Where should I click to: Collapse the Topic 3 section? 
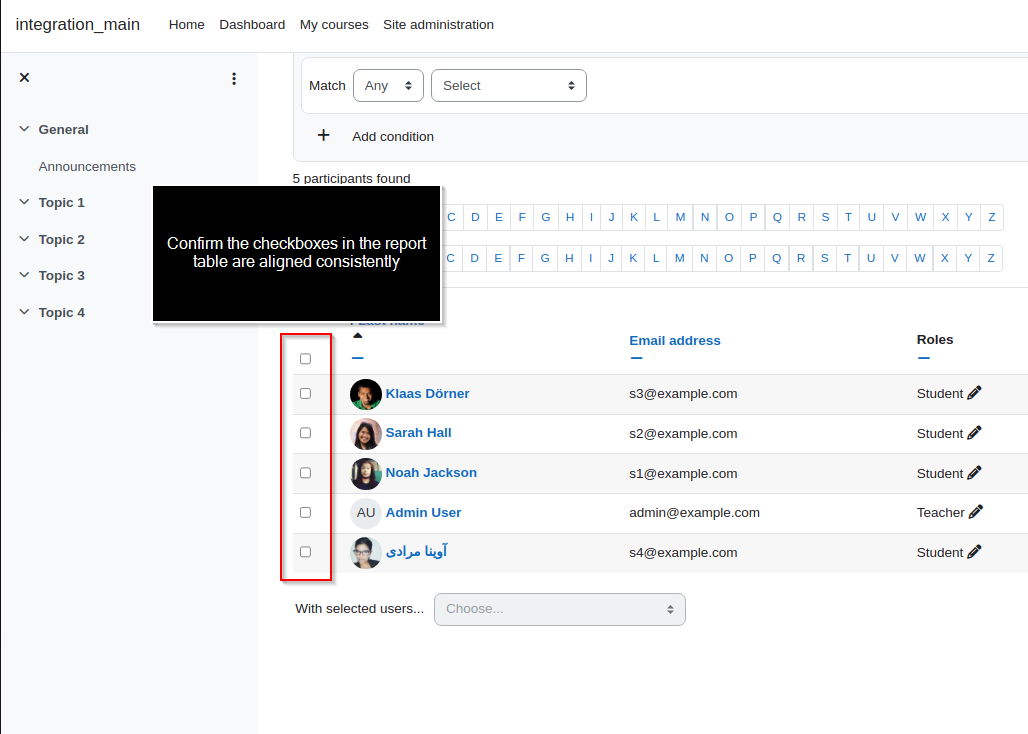(x=24, y=275)
